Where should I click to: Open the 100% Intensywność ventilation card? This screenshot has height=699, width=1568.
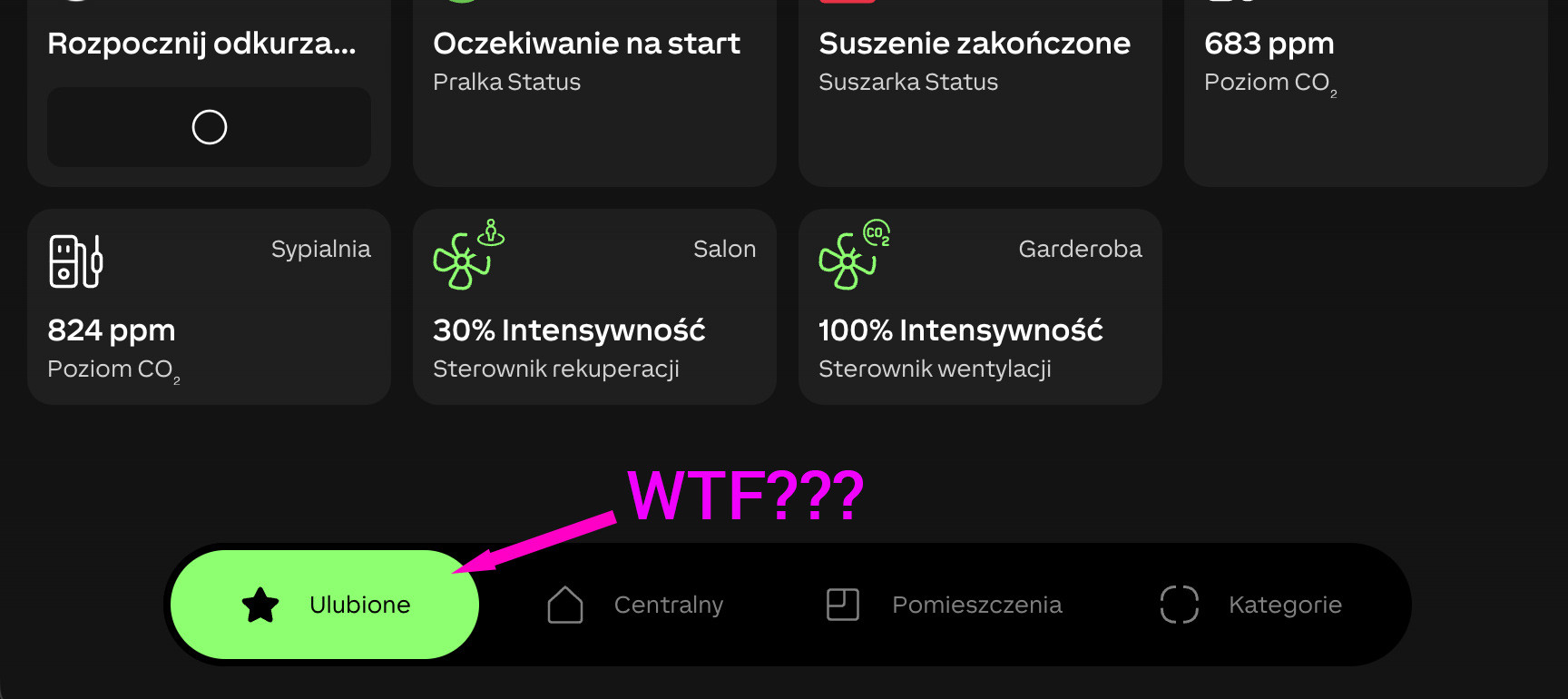[x=980, y=307]
